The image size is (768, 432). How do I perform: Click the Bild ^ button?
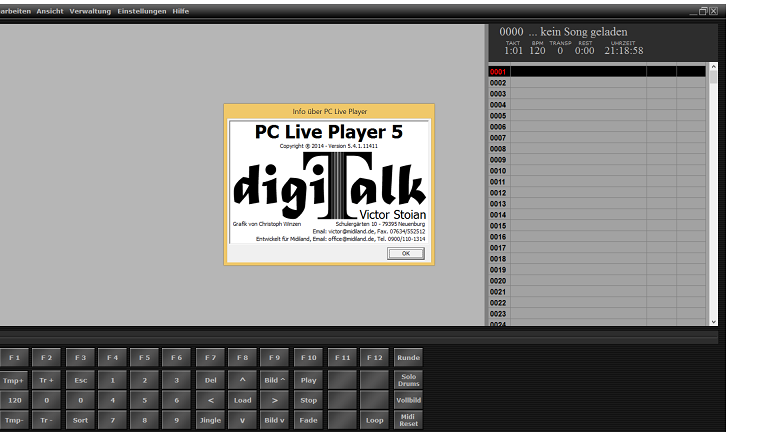pos(274,380)
